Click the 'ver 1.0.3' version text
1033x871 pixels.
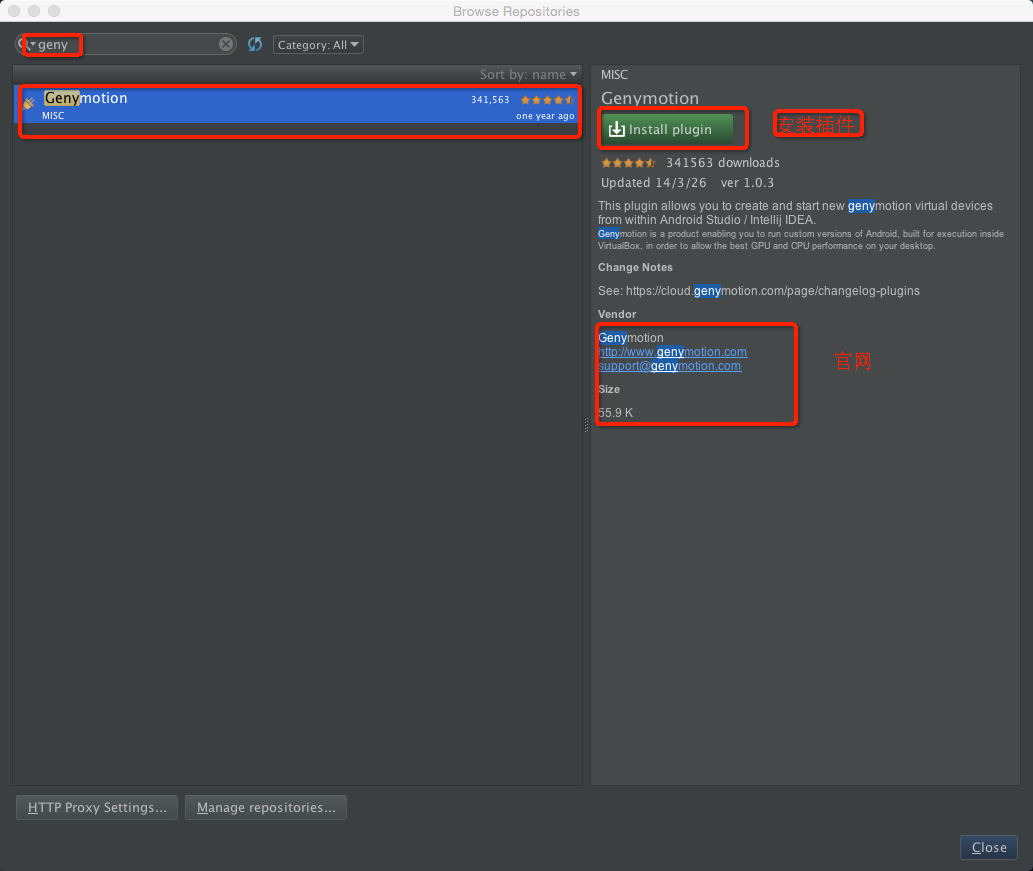[747, 183]
